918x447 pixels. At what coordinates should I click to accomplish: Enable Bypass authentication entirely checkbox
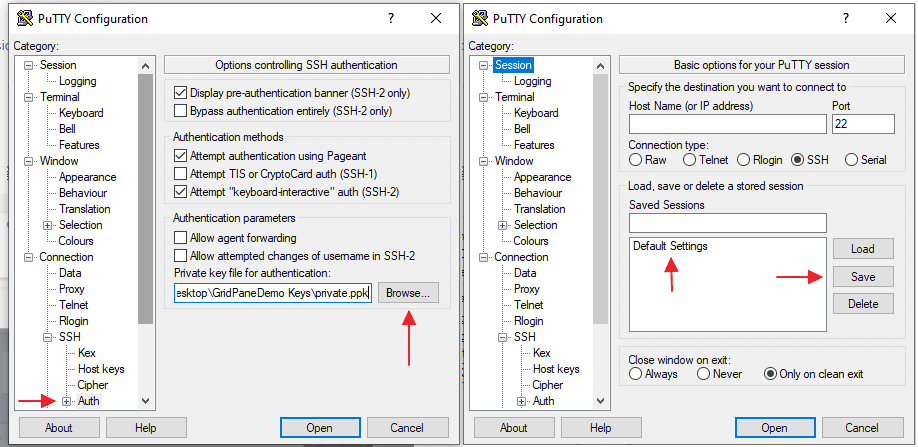click(x=180, y=111)
